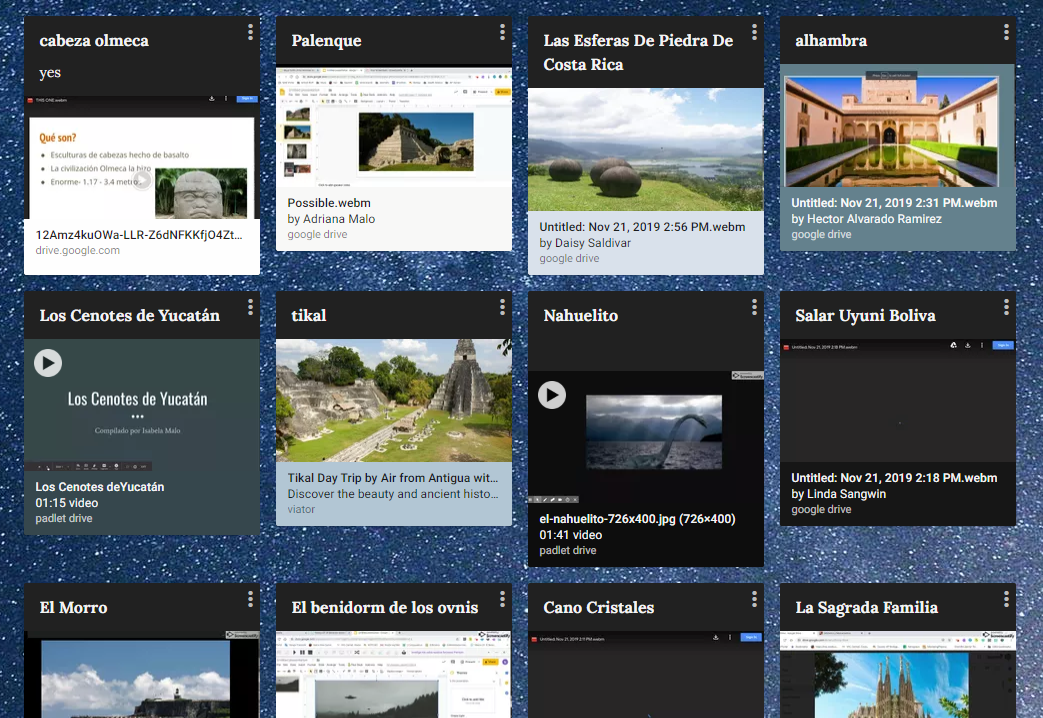Open the Cano Cristales video thumbnail
The width and height of the screenshot is (1043, 718).
pyautogui.click(x=646, y=674)
